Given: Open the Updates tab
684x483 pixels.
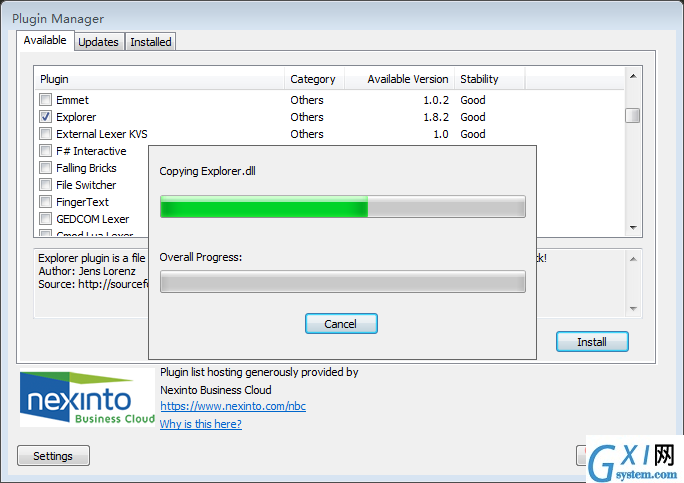Looking at the screenshot, I should coord(99,42).
